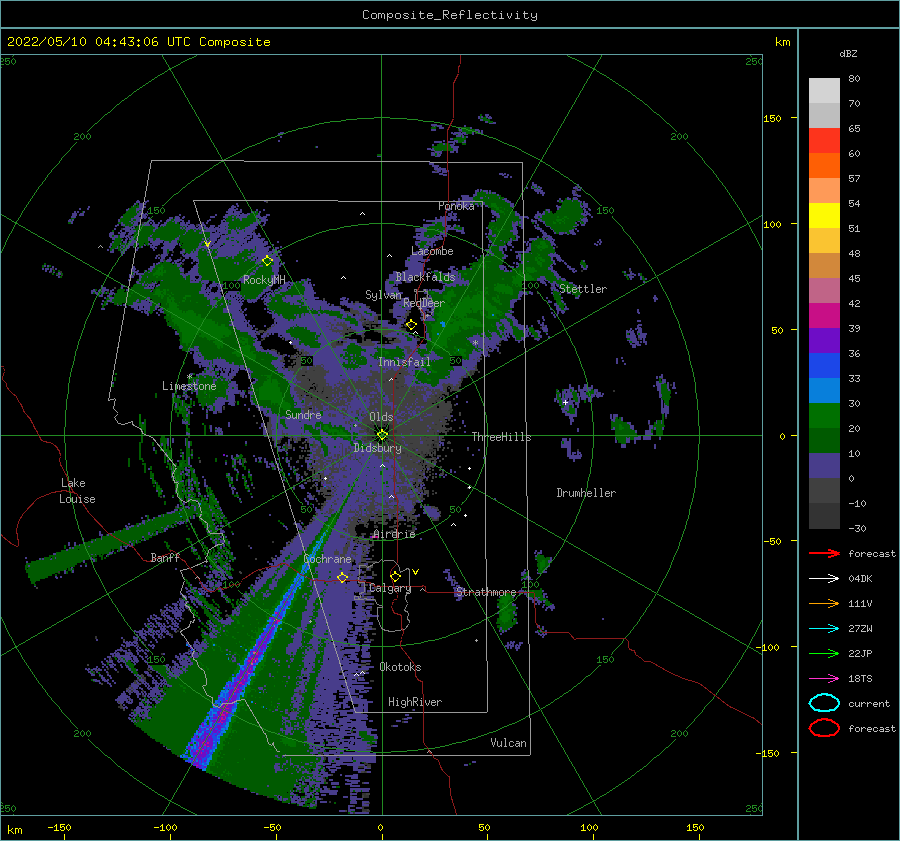Click the yellow v marker right of Calgary diamond

point(415,572)
